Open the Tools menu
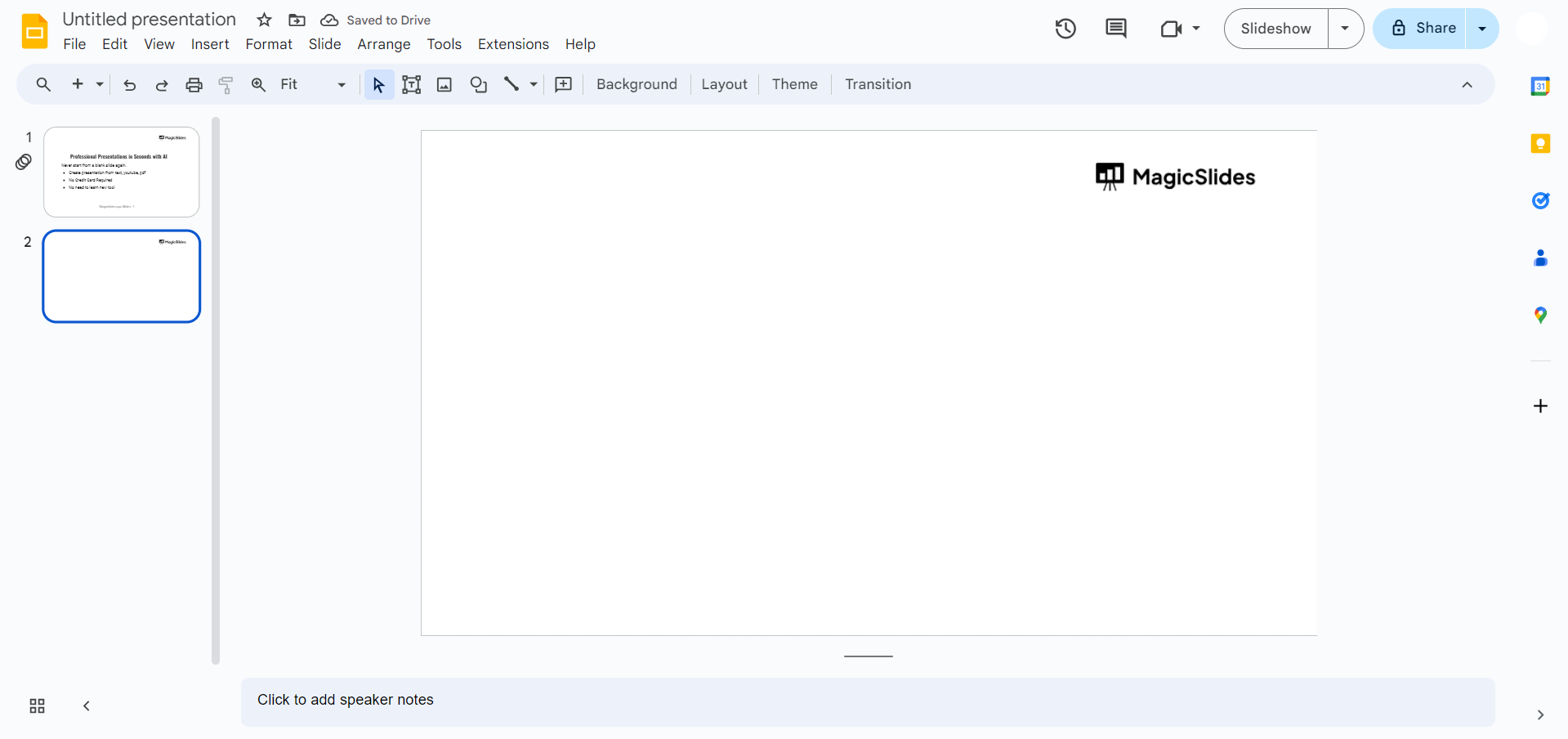 pos(444,44)
